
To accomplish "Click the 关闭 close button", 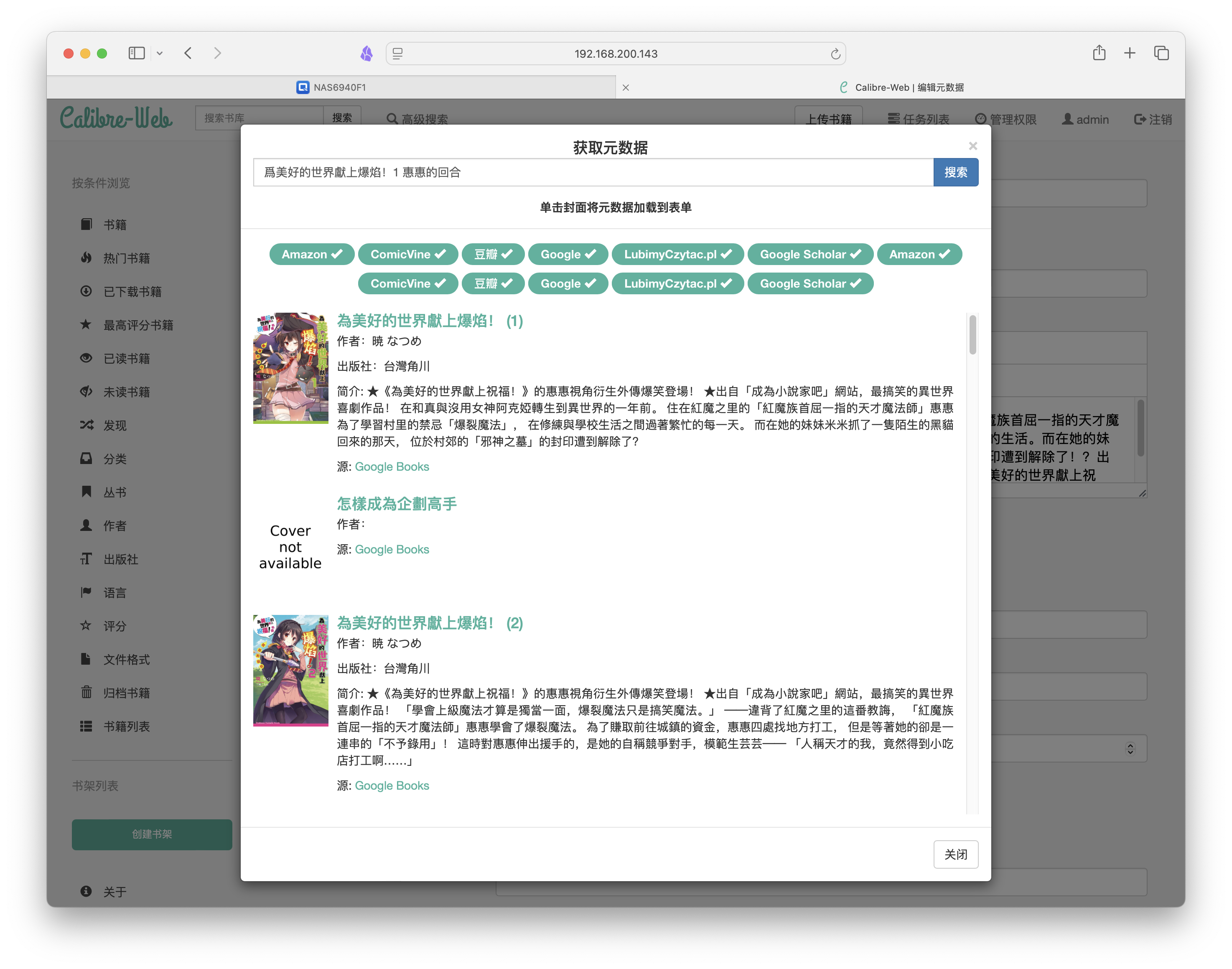I will point(956,854).
